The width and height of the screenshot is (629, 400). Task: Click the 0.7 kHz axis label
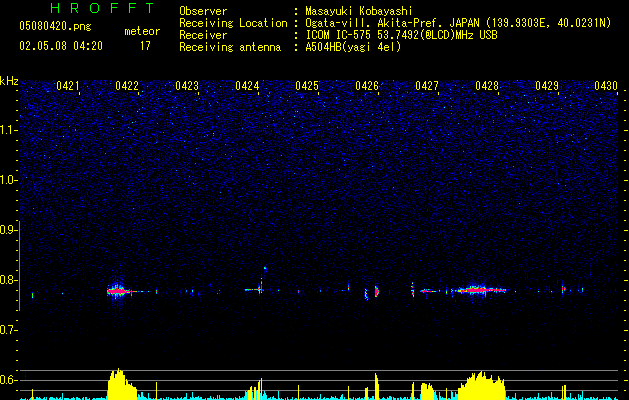(x=9, y=330)
